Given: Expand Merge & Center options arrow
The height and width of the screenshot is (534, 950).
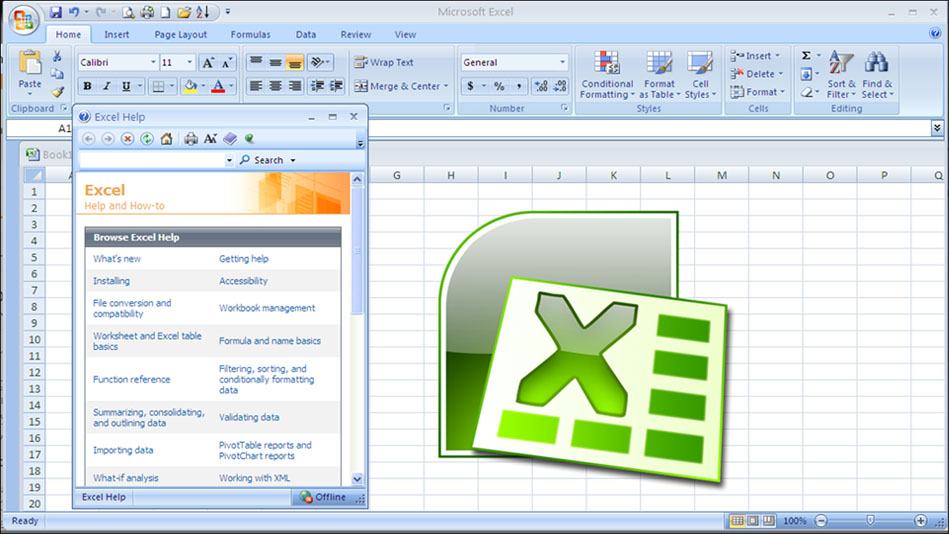Looking at the screenshot, I should tap(446, 86).
